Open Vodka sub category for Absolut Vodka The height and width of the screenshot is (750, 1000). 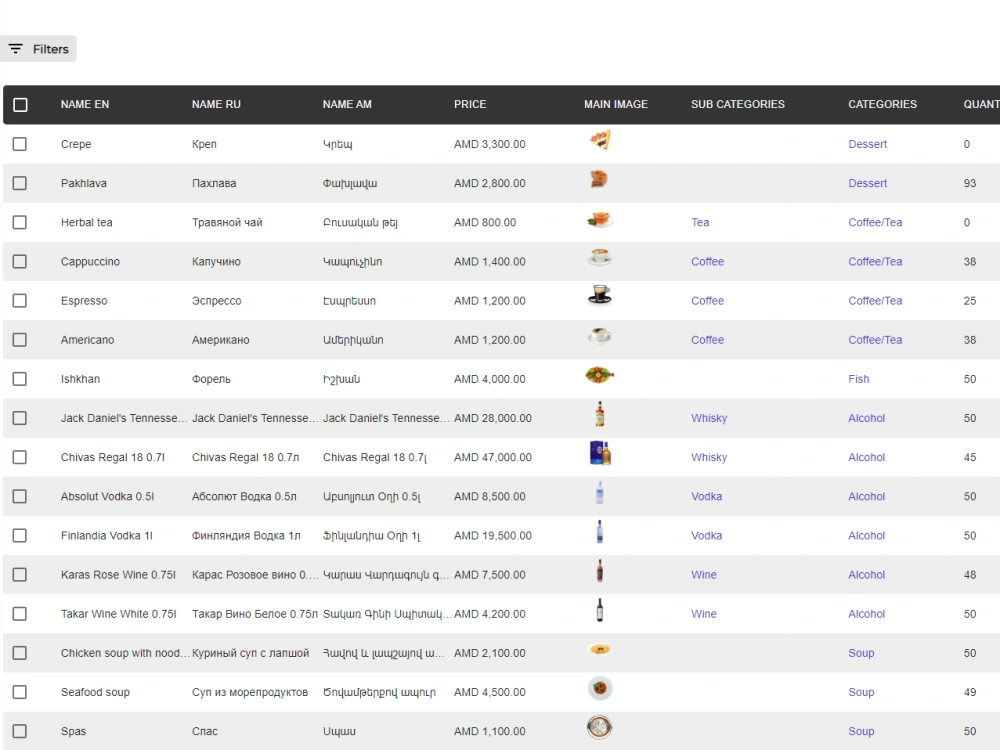706,496
